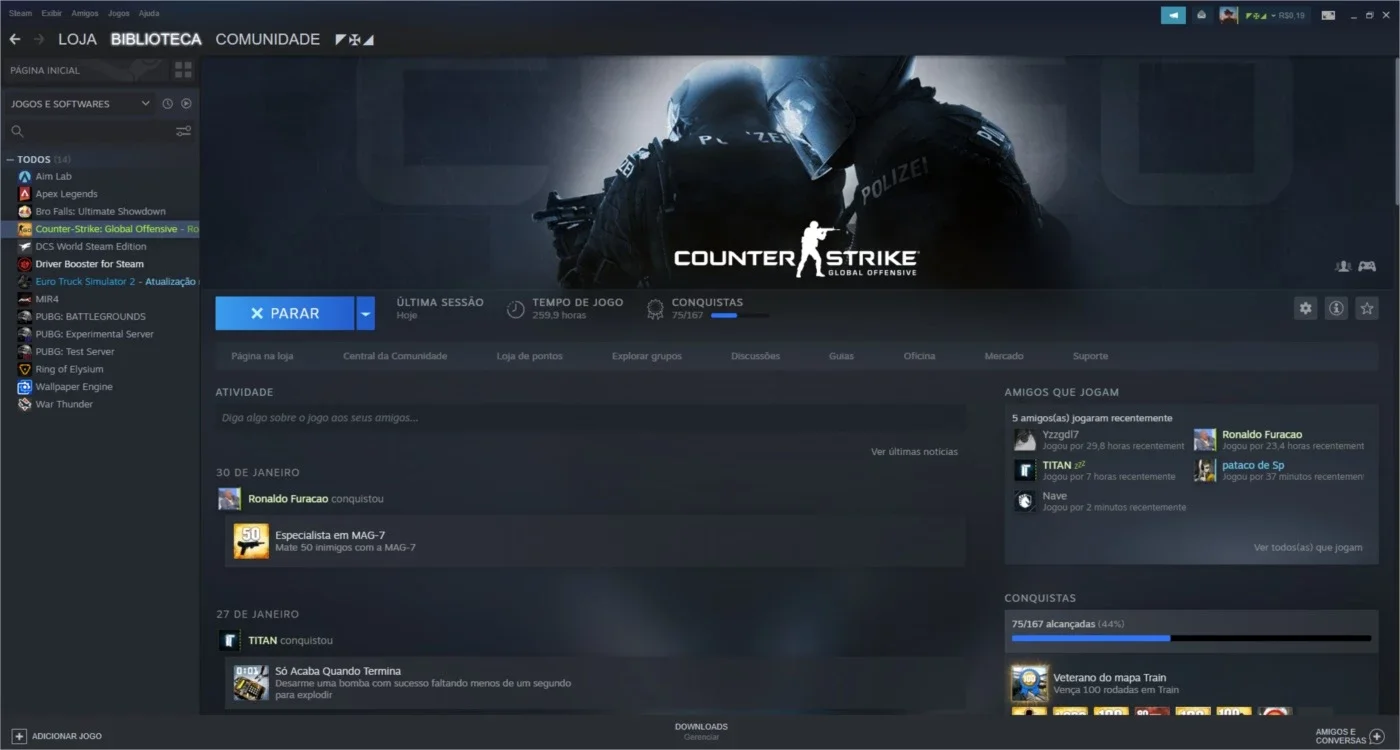Open game settings gear icon
The height and width of the screenshot is (750, 1400).
pyautogui.click(x=1305, y=308)
